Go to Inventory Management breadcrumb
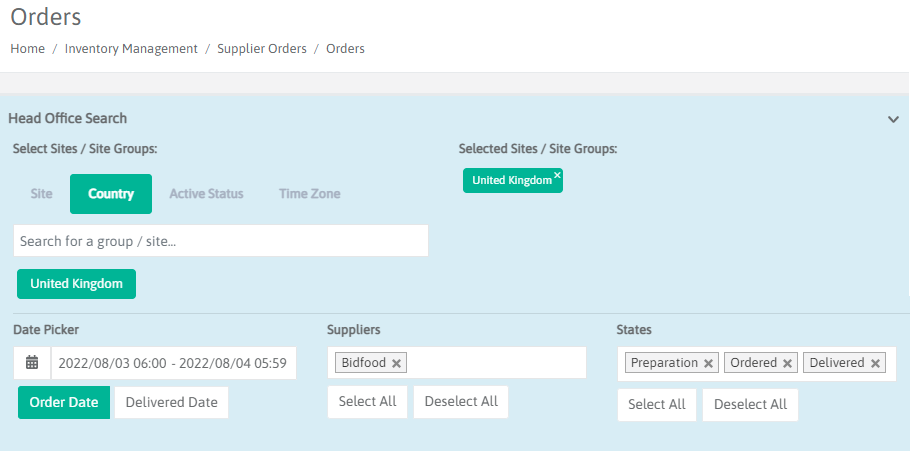This screenshot has width=911, height=451. tap(131, 48)
